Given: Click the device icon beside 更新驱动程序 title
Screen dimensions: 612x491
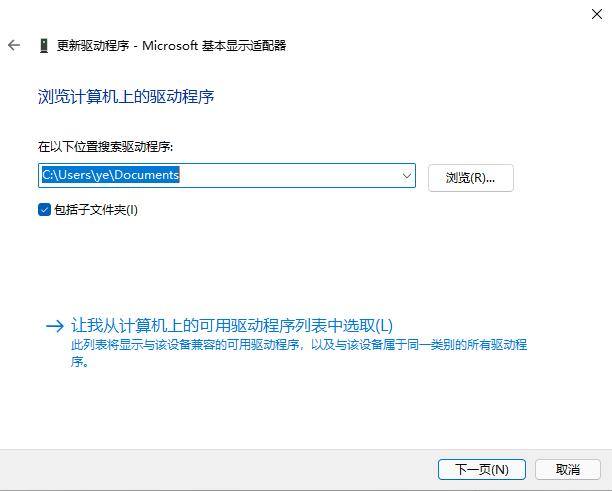Looking at the screenshot, I should tap(44, 45).
